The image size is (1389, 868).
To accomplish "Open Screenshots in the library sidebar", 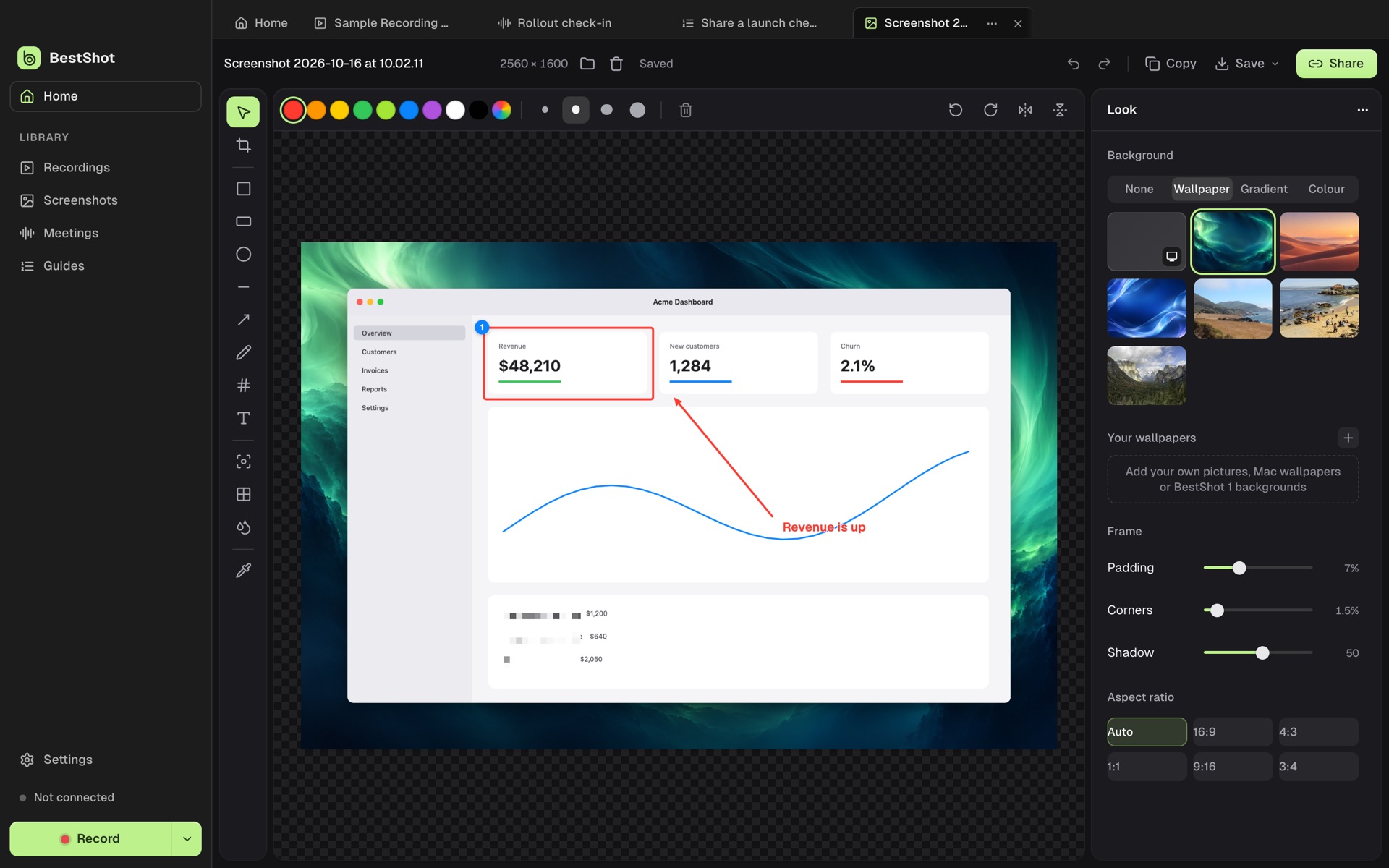I will point(106,200).
